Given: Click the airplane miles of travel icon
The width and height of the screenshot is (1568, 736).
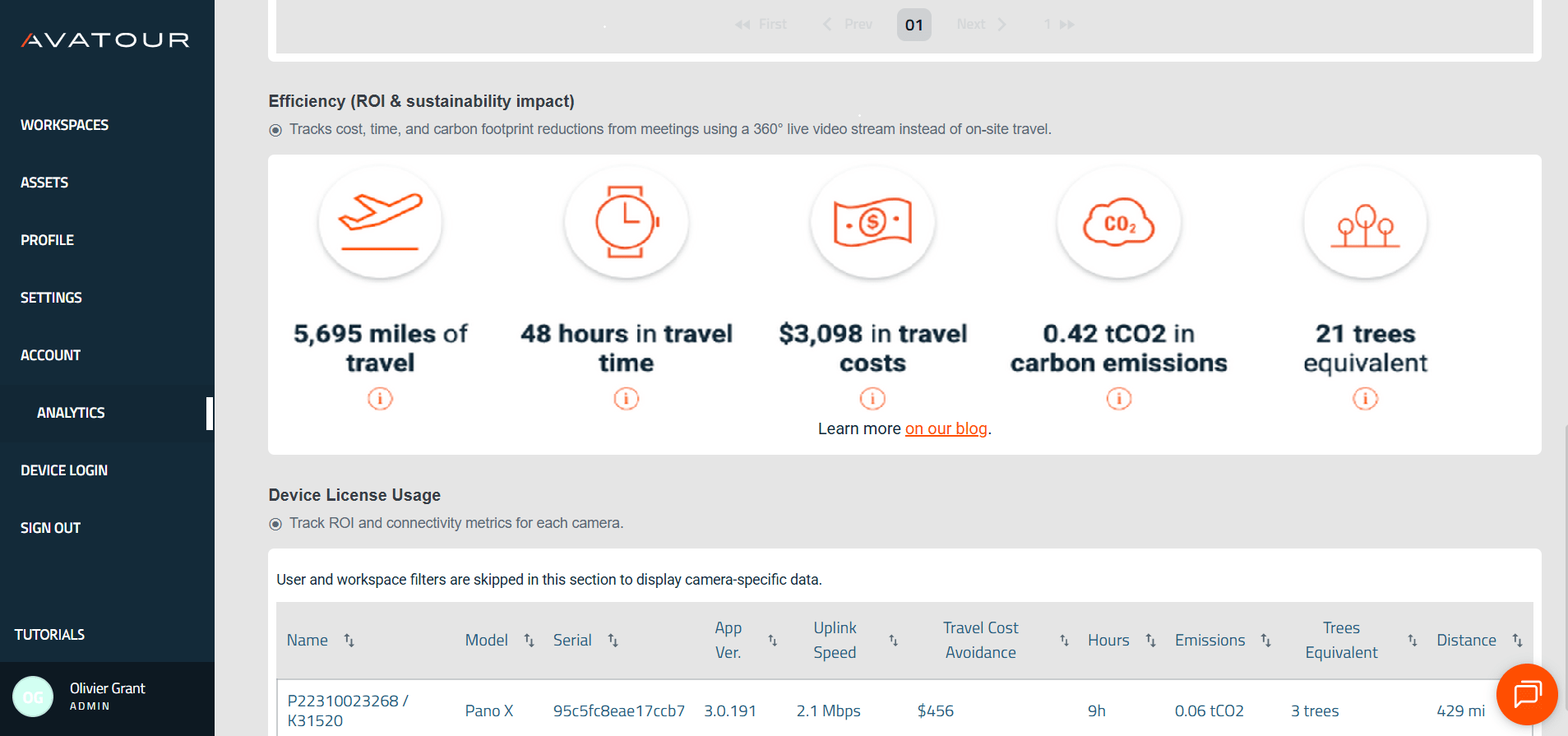Looking at the screenshot, I should (x=380, y=221).
